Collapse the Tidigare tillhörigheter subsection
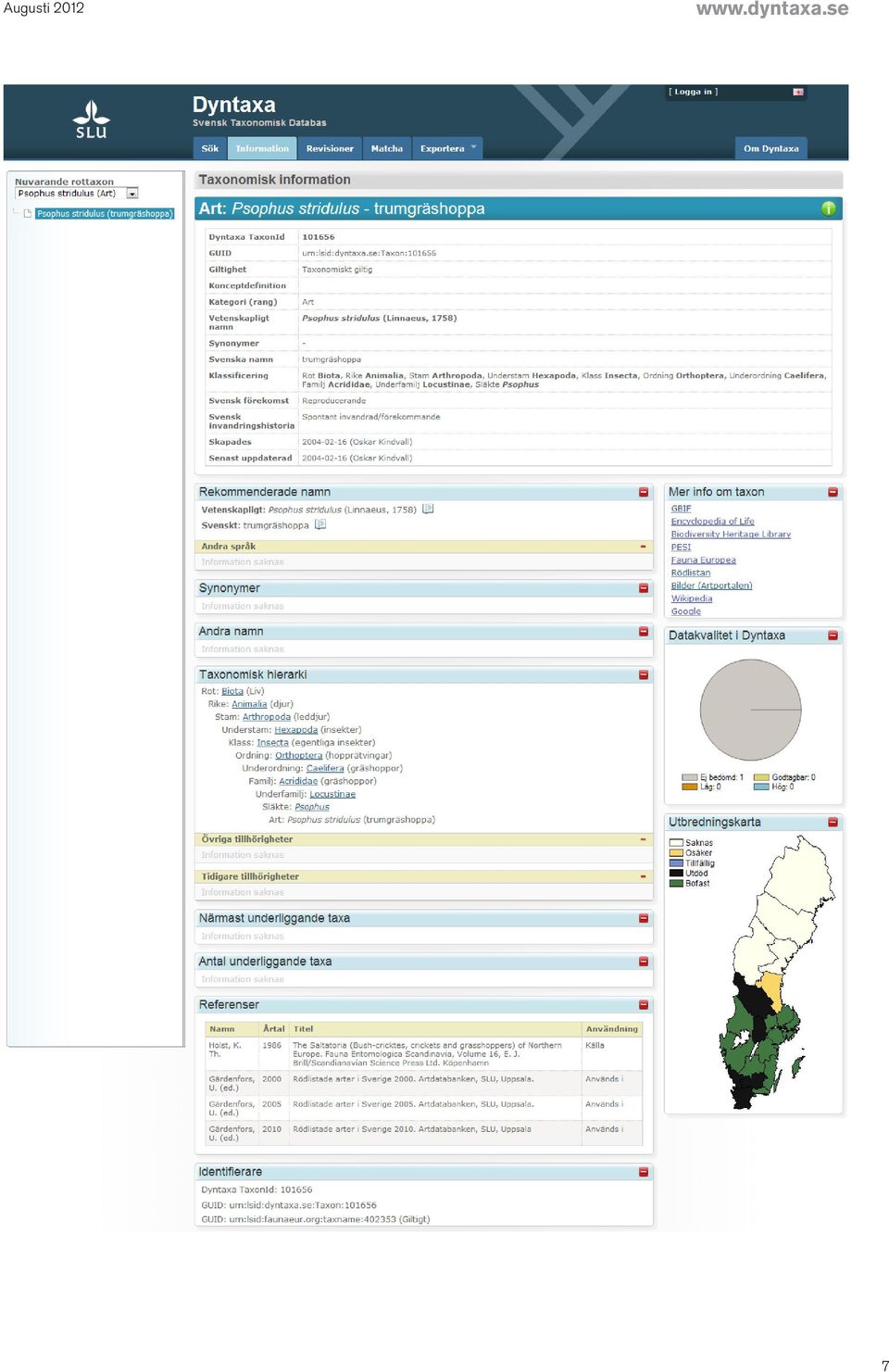 (x=643, y=876)
